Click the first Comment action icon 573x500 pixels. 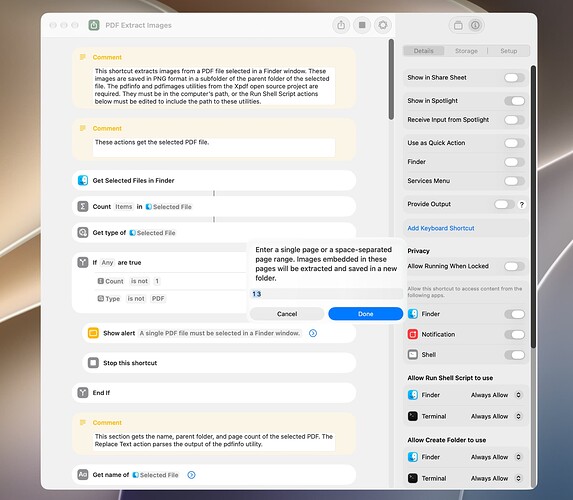(x=83, y=57)
